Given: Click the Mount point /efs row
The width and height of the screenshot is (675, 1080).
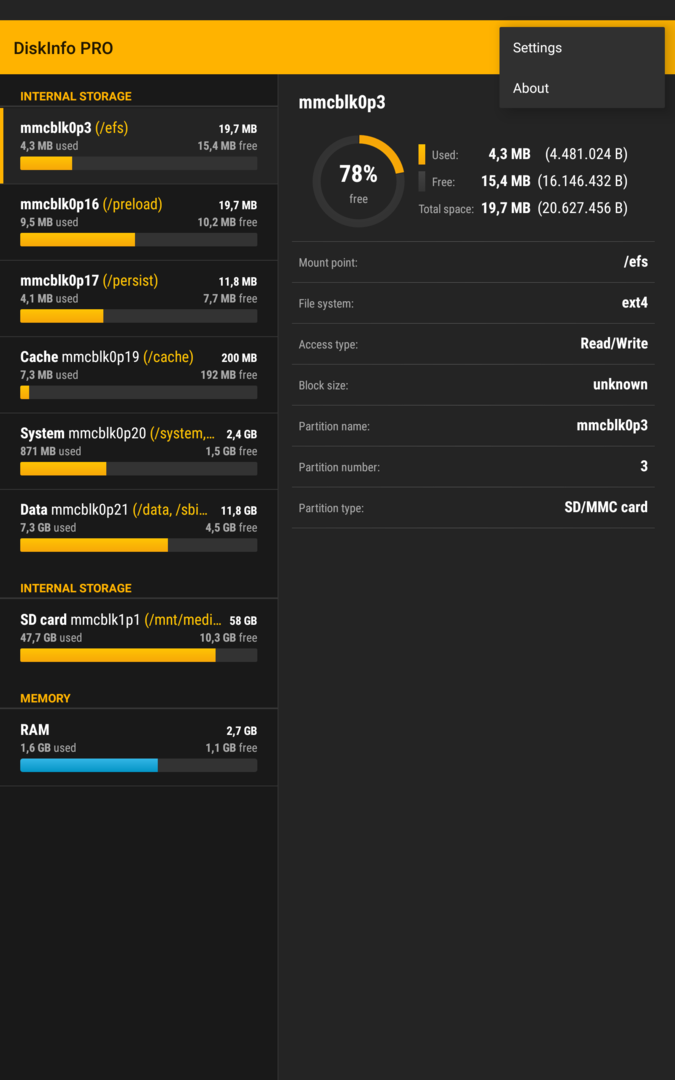Looking at the screenshot, I should [x=473, y=262].
